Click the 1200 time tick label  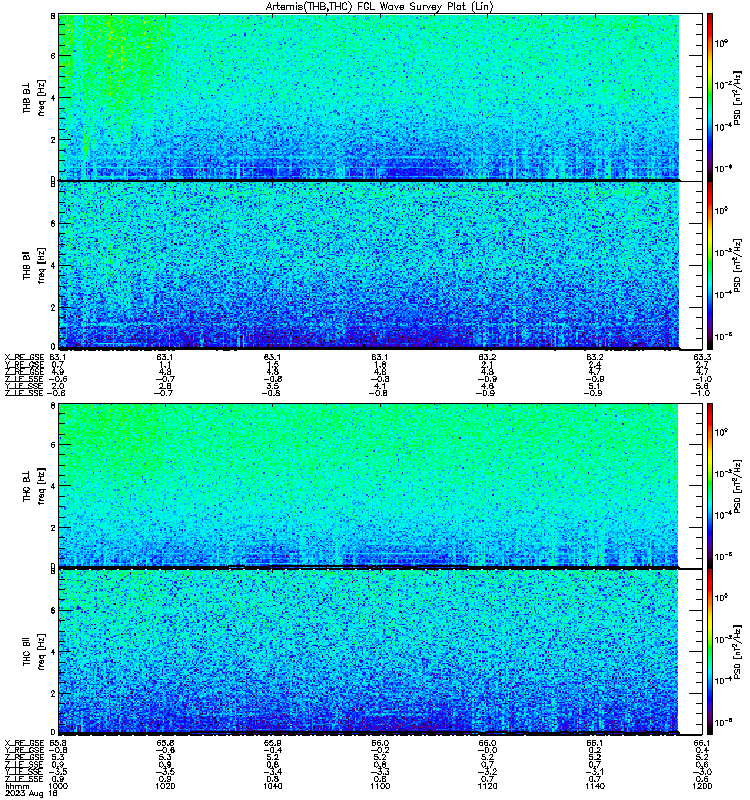click(702, 786)
